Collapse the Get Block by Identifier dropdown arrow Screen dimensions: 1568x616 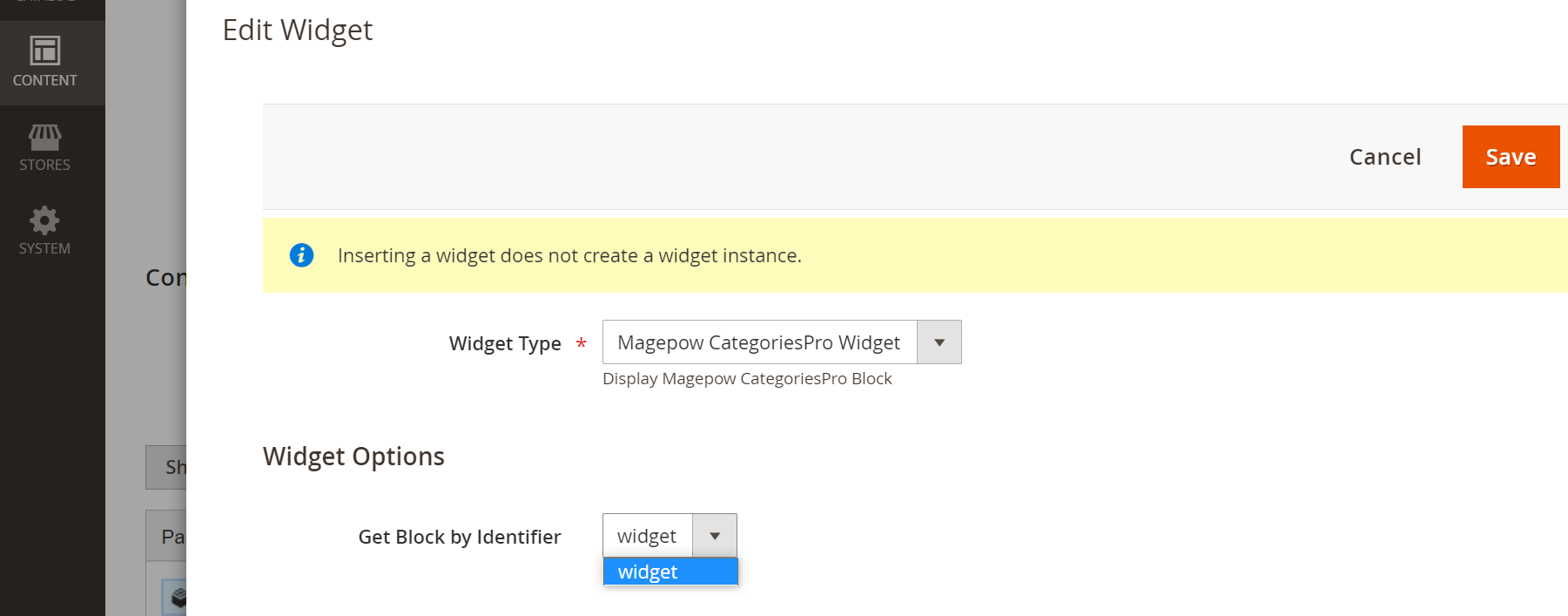coord(714,536)
